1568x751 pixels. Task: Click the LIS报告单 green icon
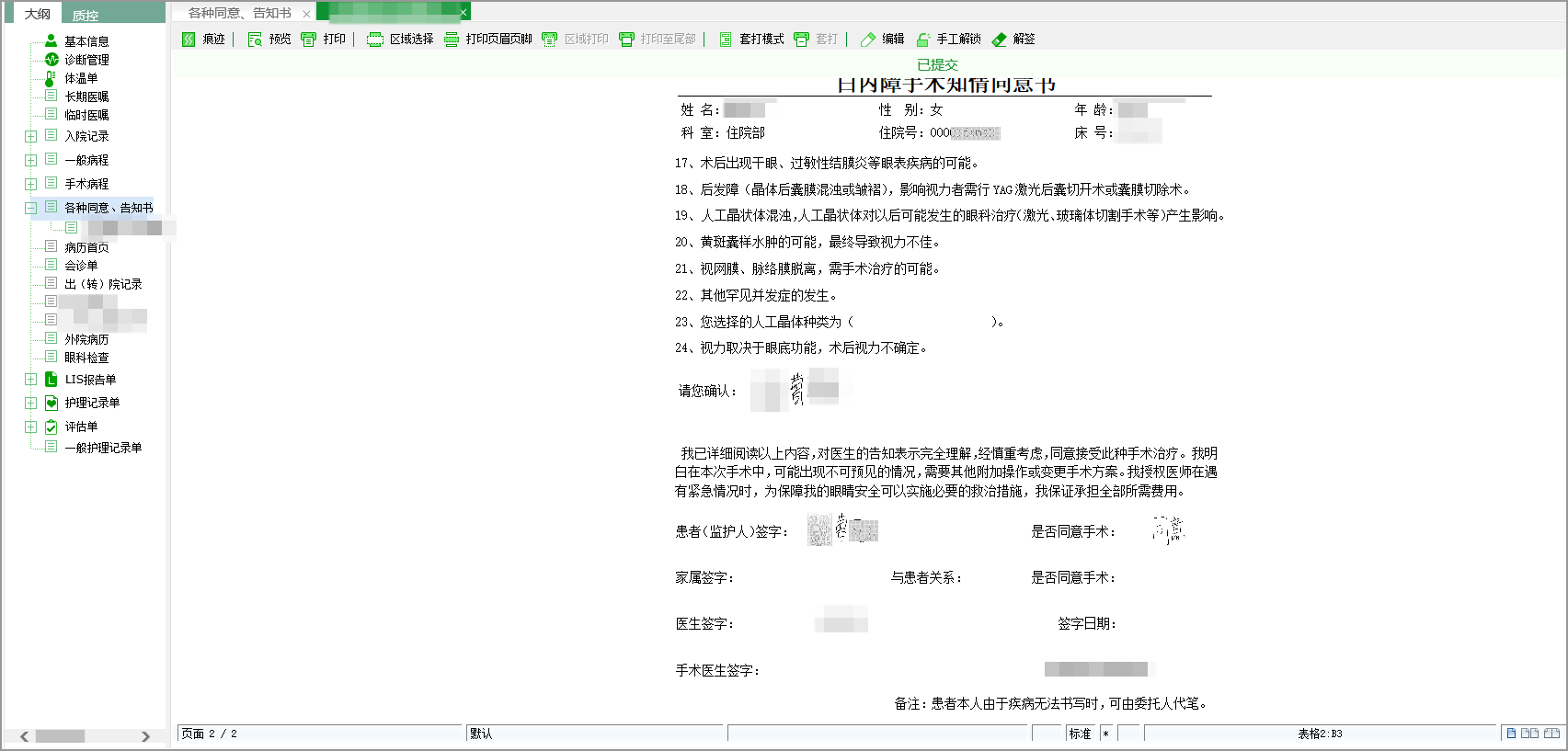click(52, 379)
